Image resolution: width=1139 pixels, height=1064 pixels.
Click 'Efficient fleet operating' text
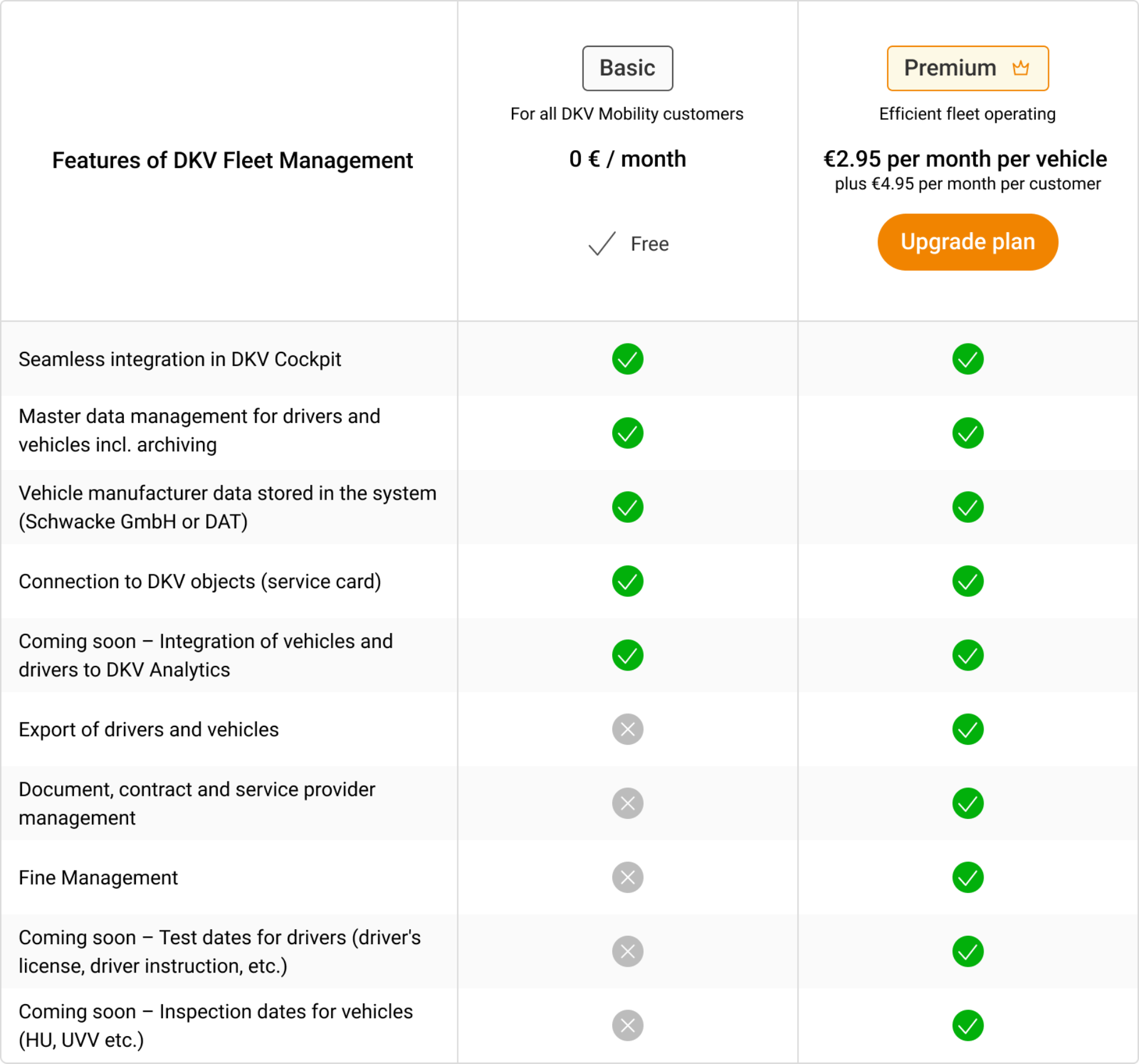(968, 114)
